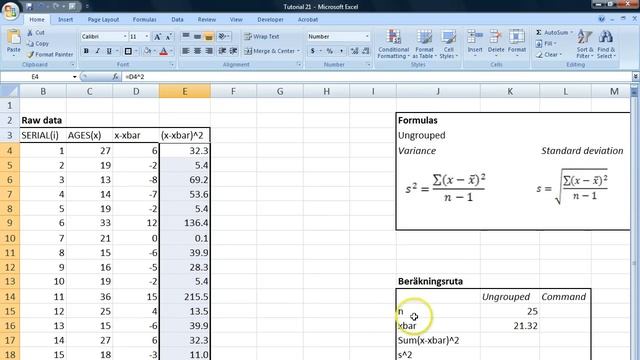Increase font size with Grow Font

157,37
